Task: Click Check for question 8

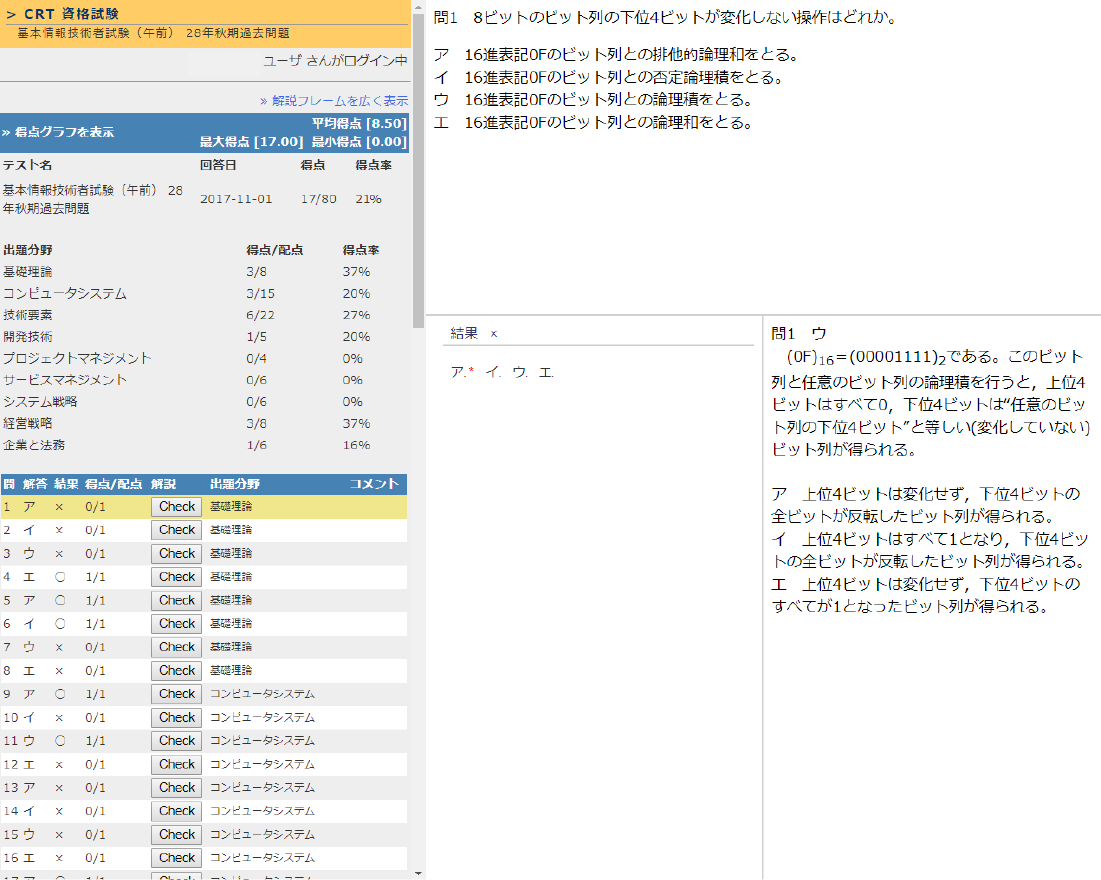Action: 176,670
